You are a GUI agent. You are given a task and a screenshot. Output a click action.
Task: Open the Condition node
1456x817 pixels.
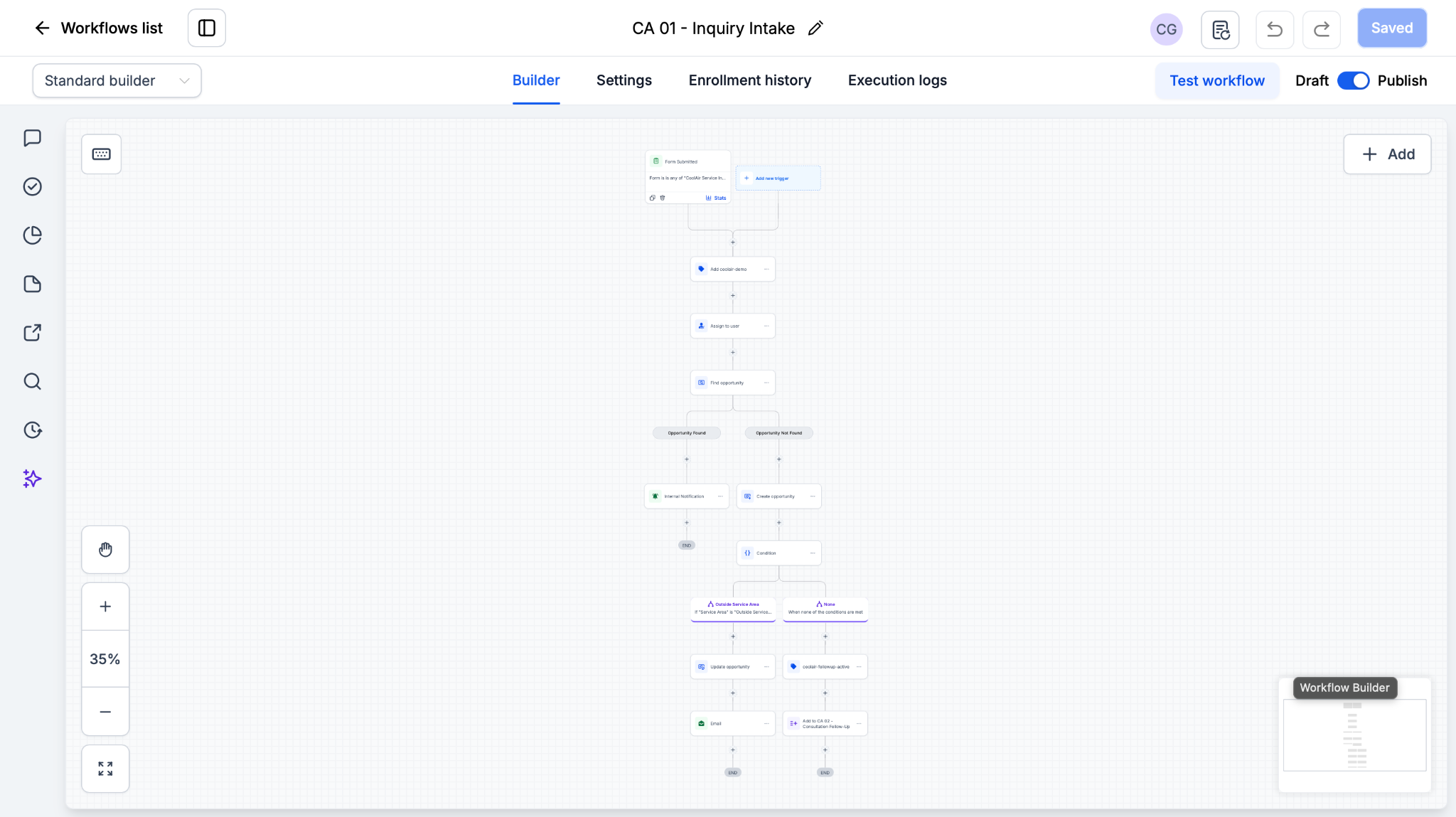tap(778, 552)
